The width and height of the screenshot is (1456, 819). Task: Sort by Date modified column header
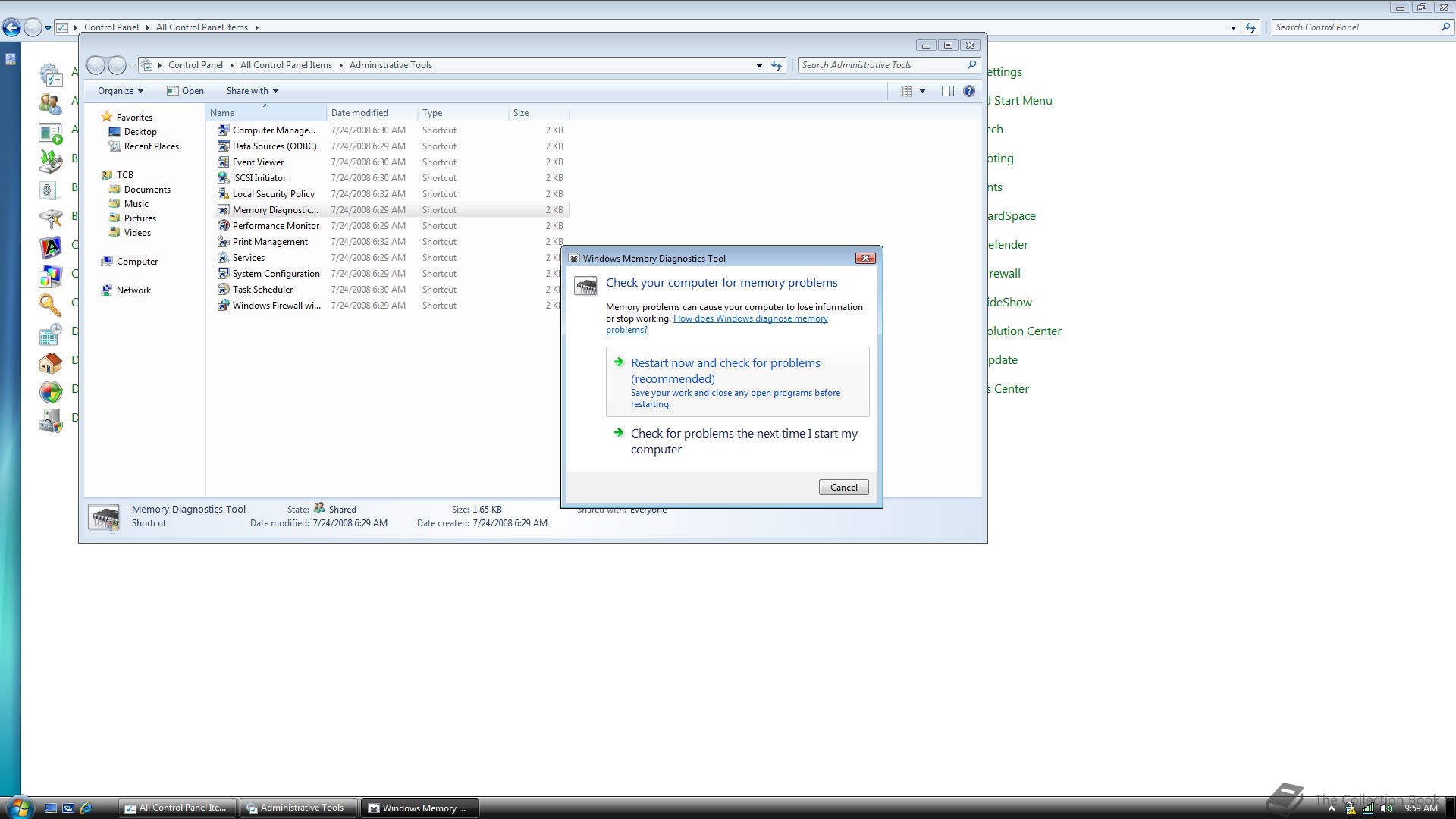pyautogui.click(x=372, y=113)
